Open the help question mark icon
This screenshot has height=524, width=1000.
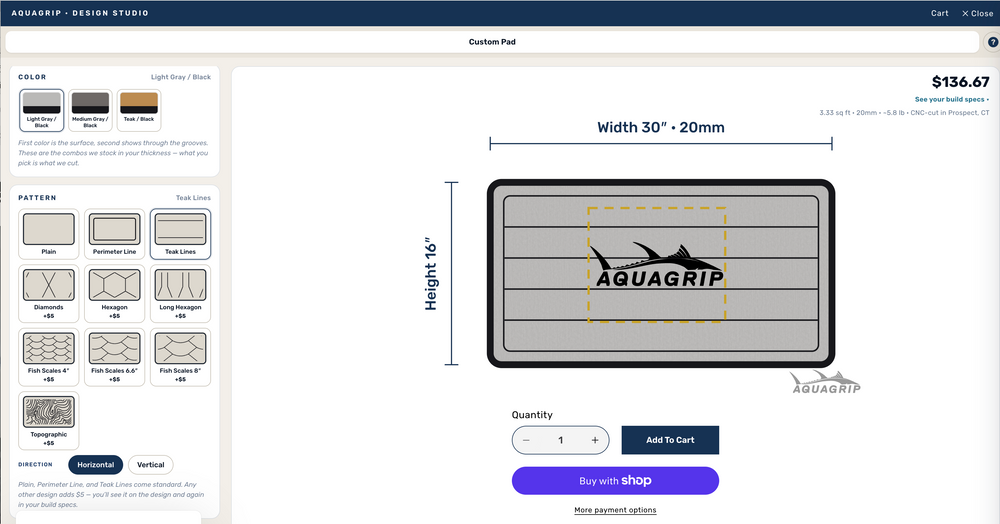click(x=992, y=42)
